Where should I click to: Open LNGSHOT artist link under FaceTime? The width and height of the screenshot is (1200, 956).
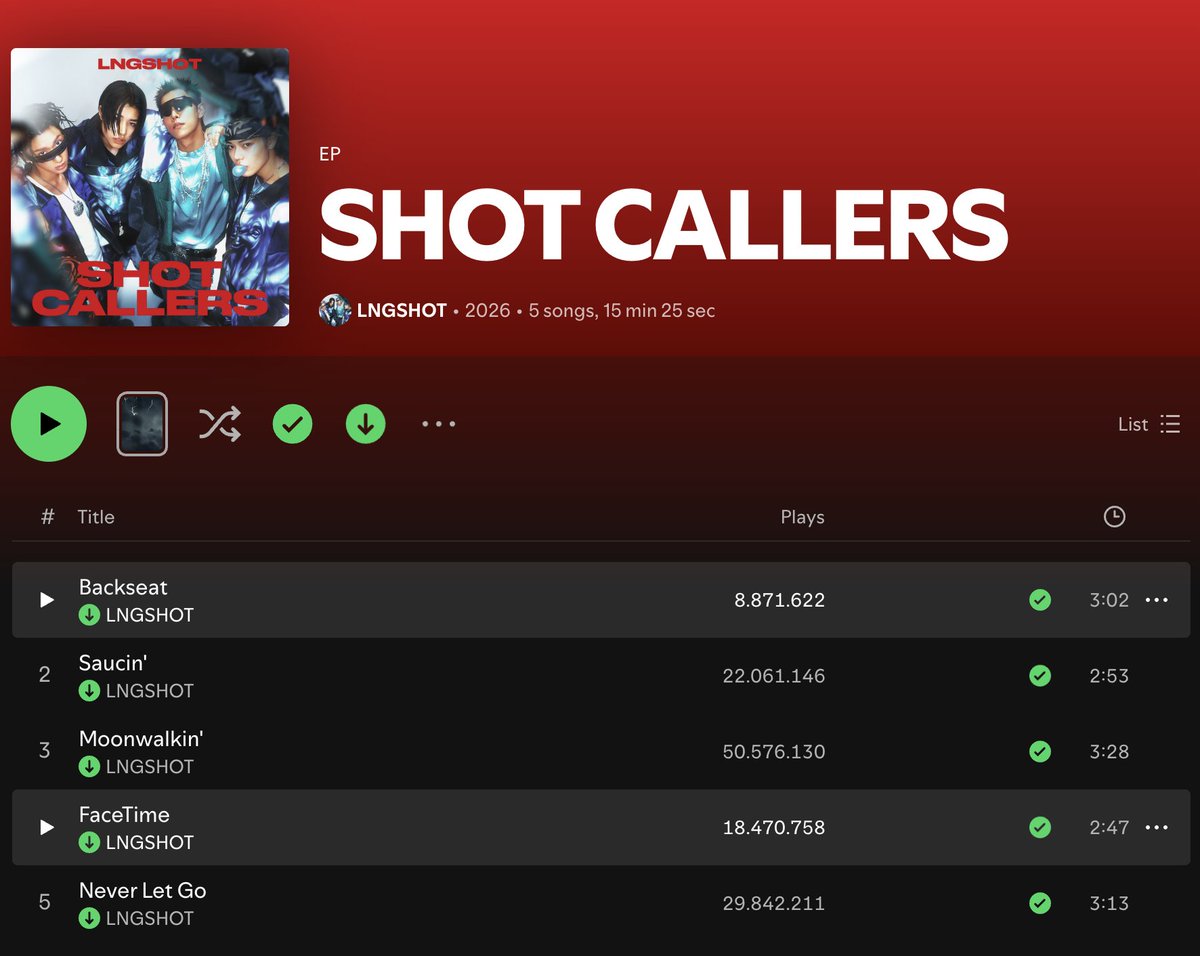pos(150,843)
